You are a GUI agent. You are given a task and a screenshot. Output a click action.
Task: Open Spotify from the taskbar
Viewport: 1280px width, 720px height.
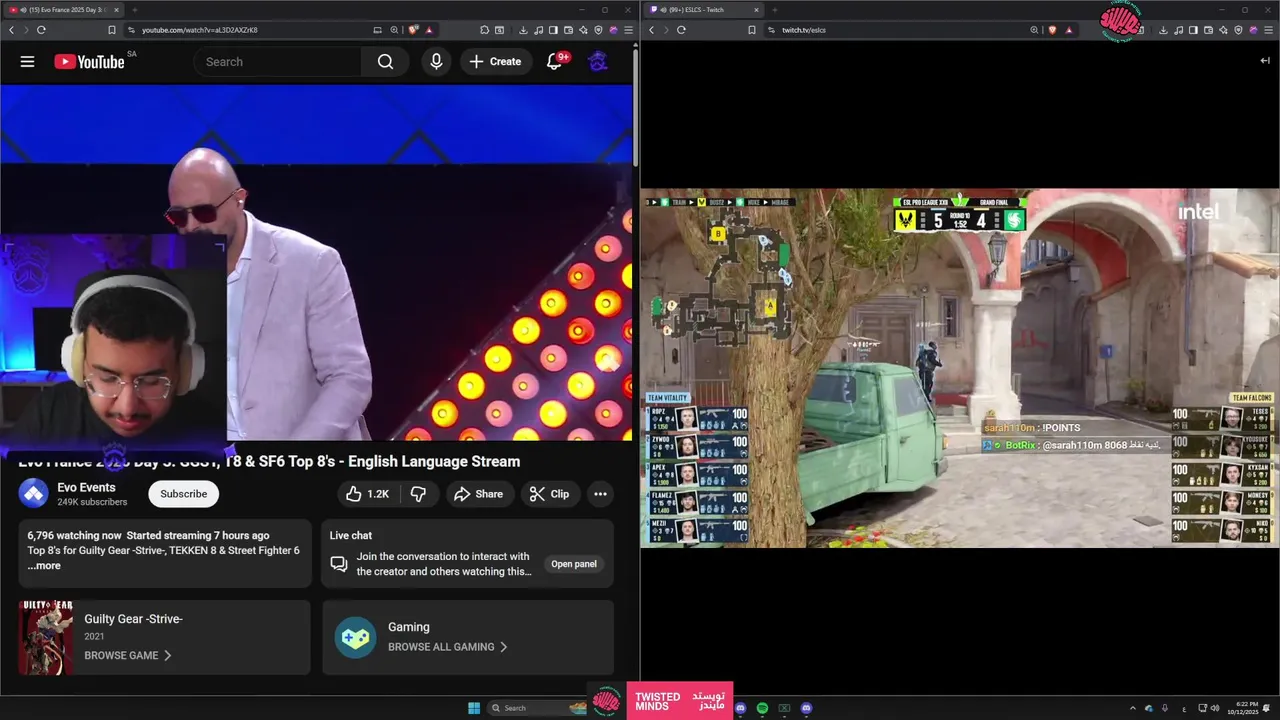pos(762,708)
